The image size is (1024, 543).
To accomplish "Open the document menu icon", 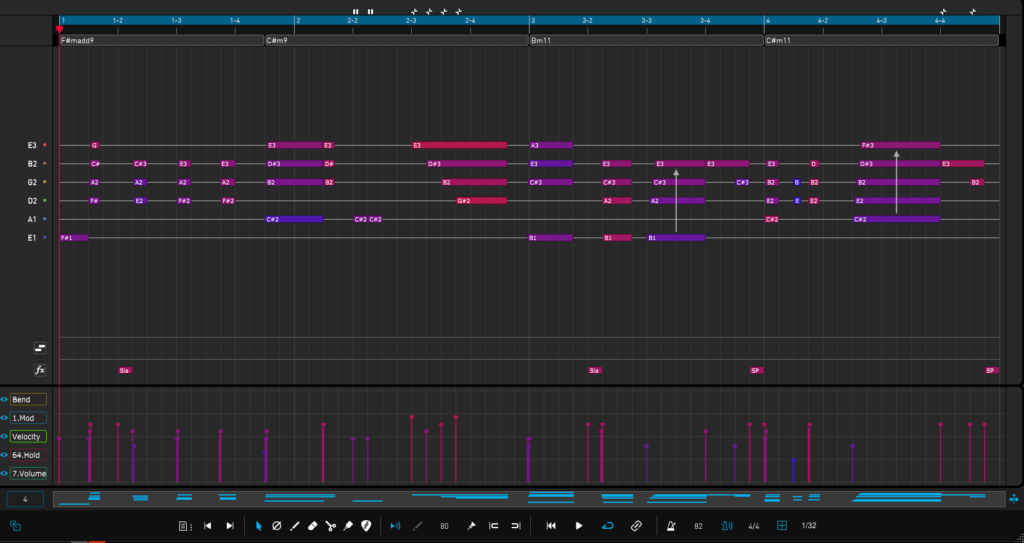I will point(184,526).
